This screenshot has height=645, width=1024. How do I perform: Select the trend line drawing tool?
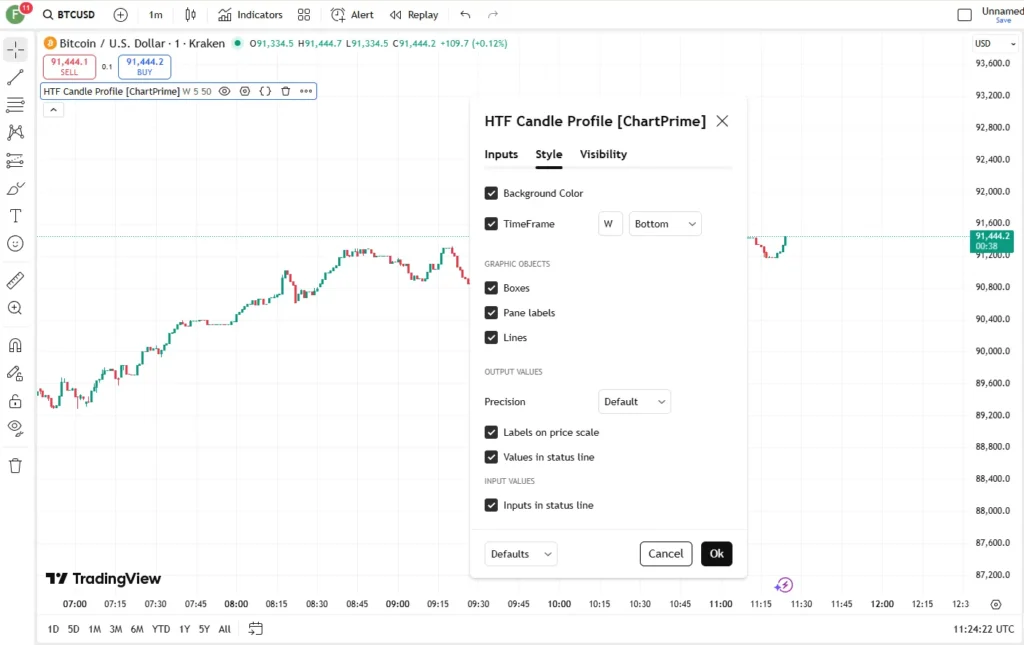(15, 77)
